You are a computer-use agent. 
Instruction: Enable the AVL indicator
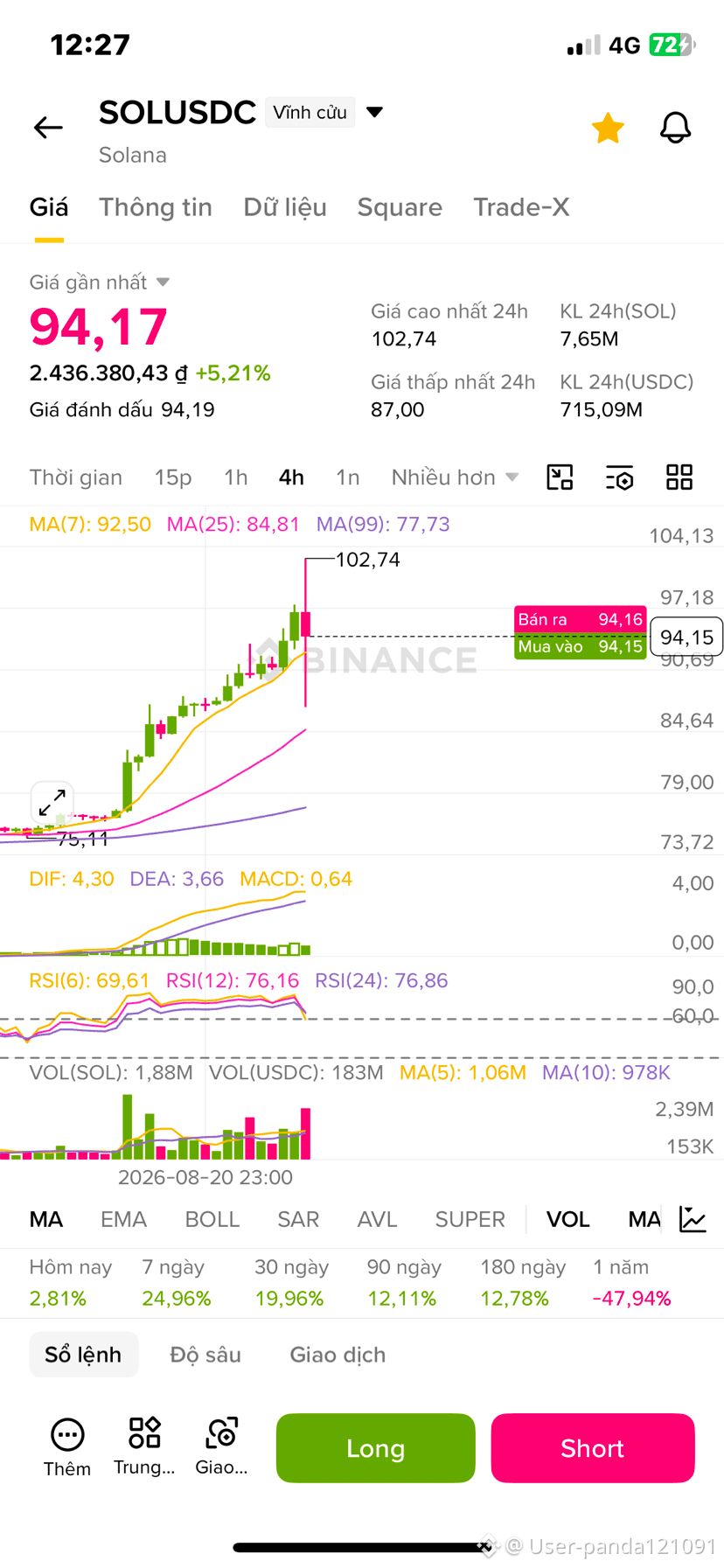[x=378, y=1219]
